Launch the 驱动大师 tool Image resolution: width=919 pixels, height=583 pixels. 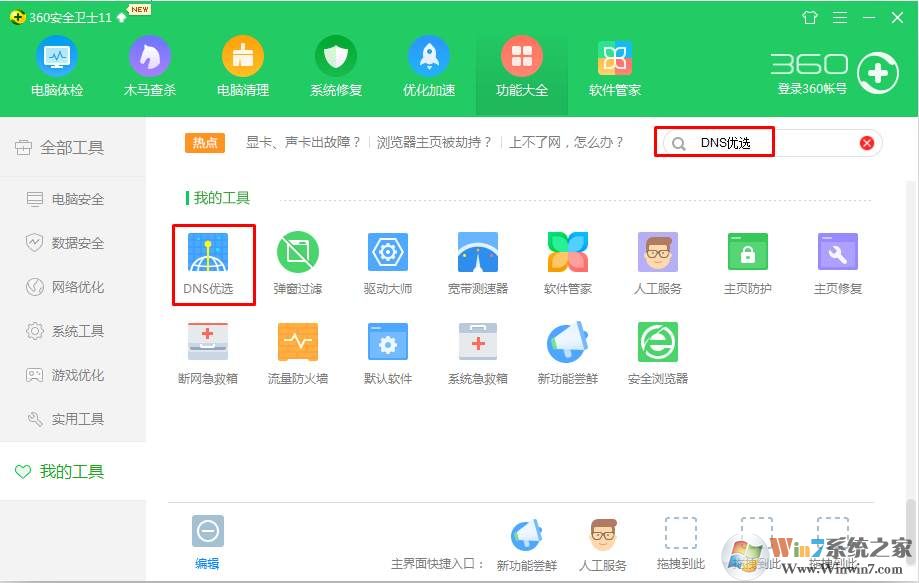[387, 264]
